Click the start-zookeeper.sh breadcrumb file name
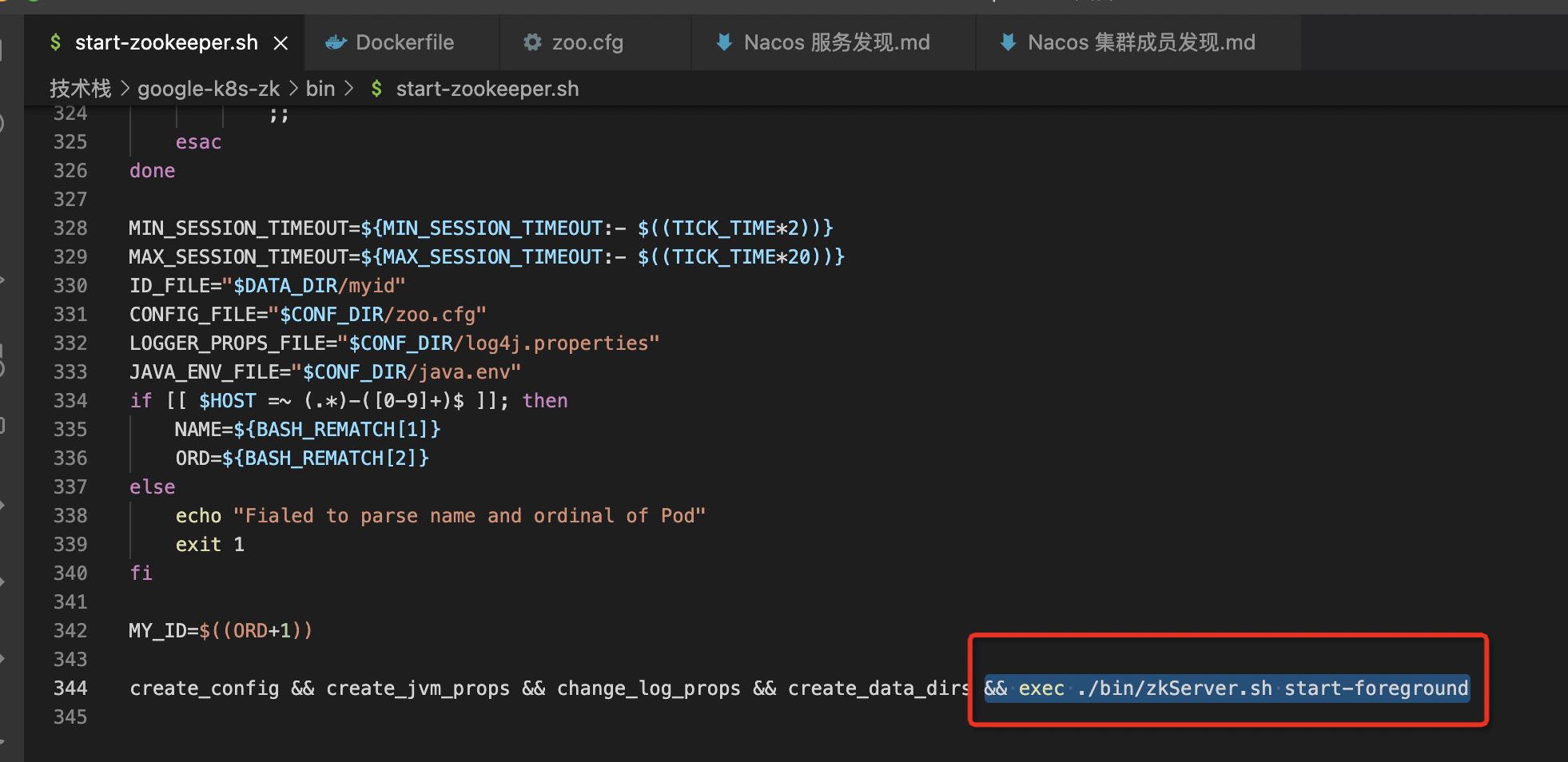The height and width of the screenshot is (762, 1568). 487,89
